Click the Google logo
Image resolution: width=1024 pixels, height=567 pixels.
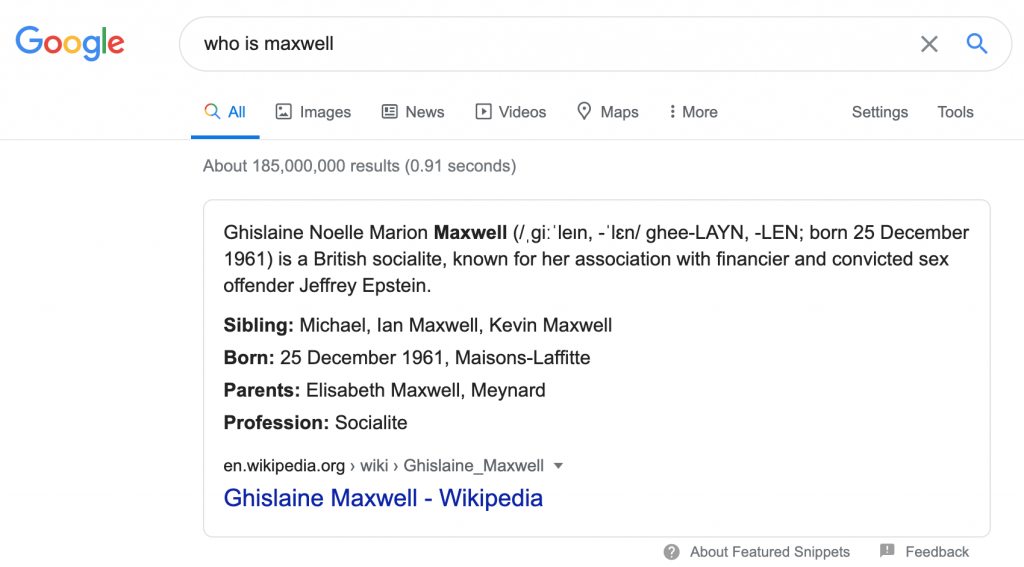click(x=70, y=43)
